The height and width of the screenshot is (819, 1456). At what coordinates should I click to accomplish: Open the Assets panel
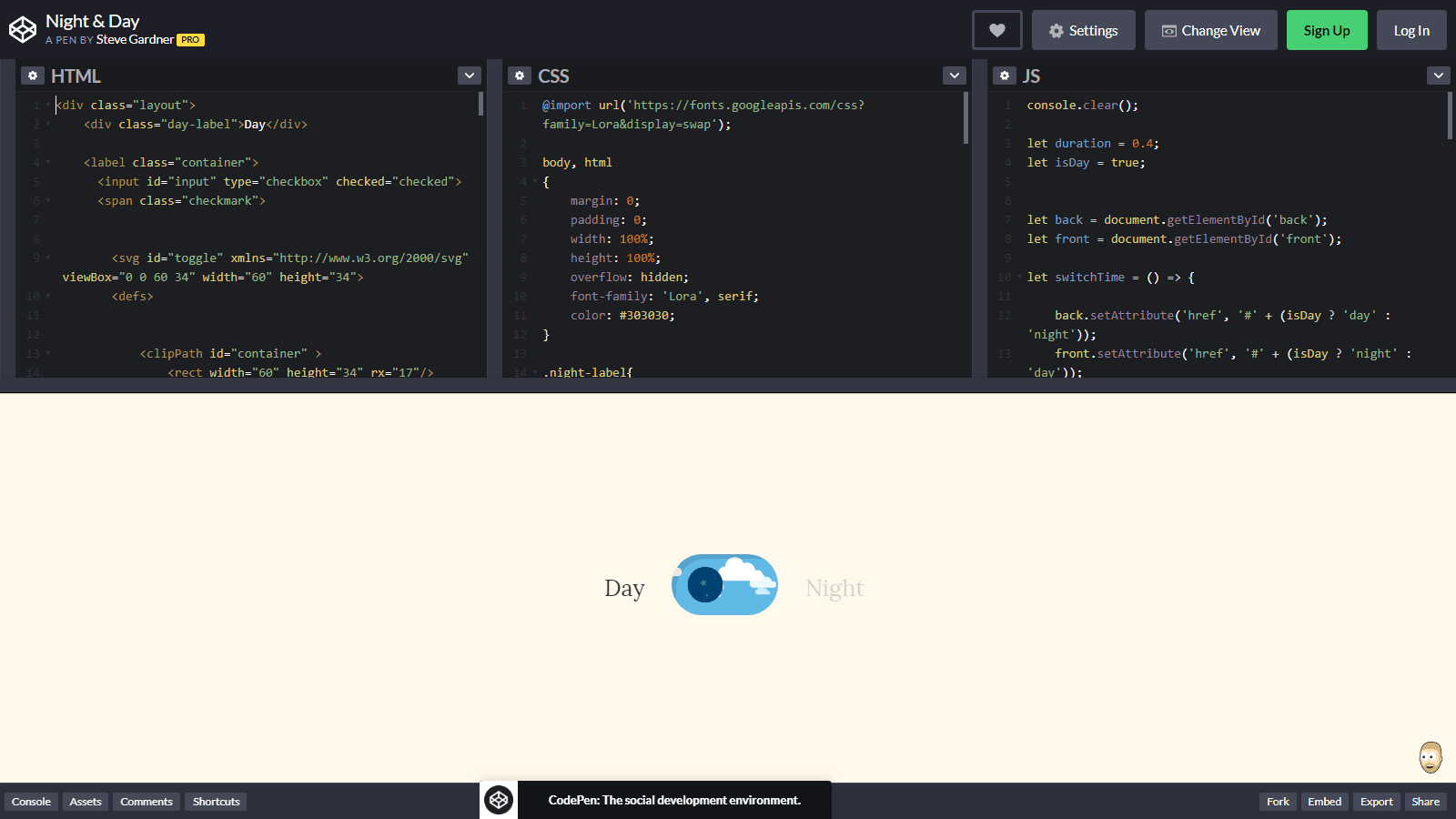click(x=85, y=801)
